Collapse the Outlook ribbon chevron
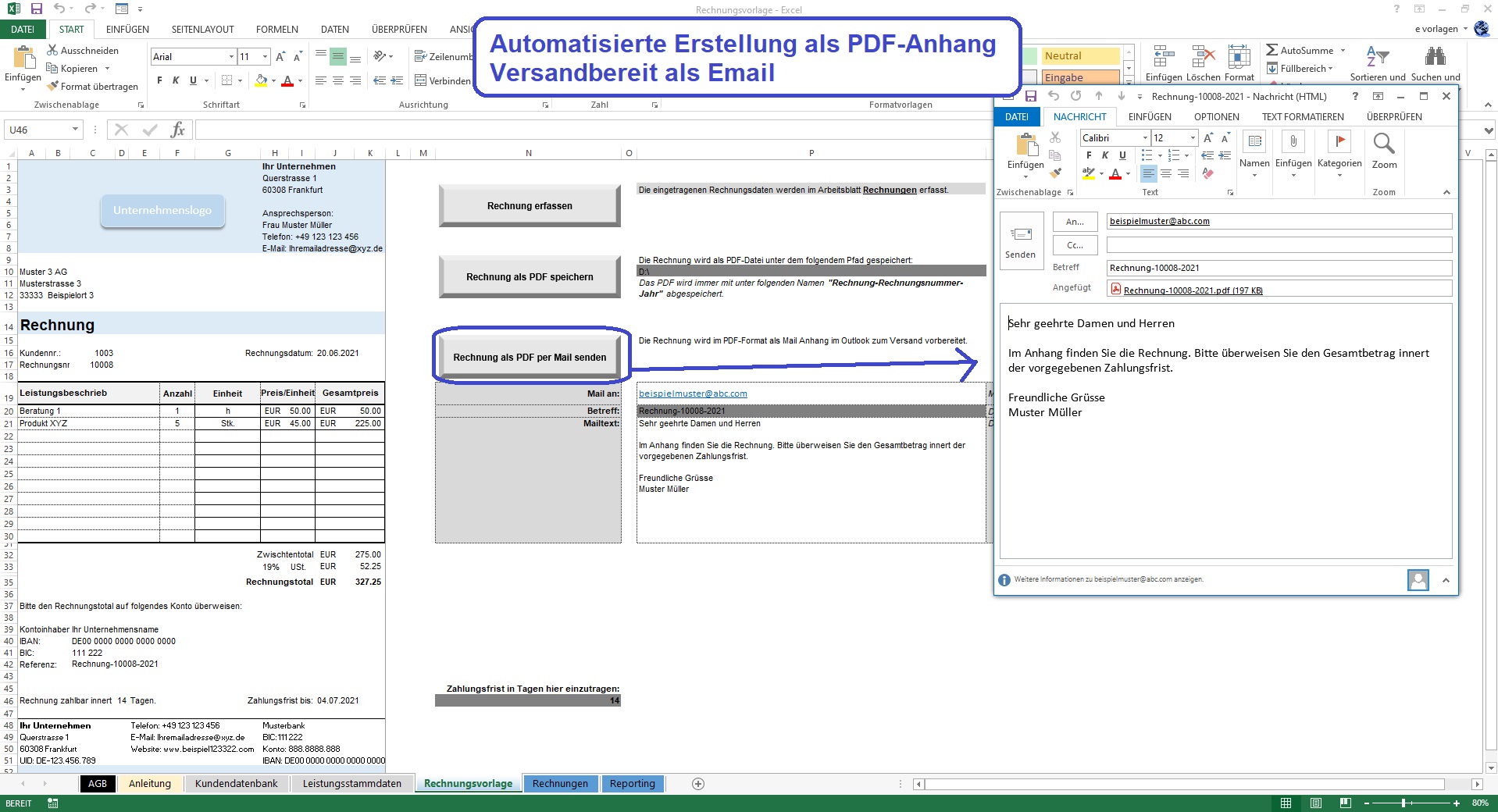The image size is (1498, 812). click(1446, 192)
